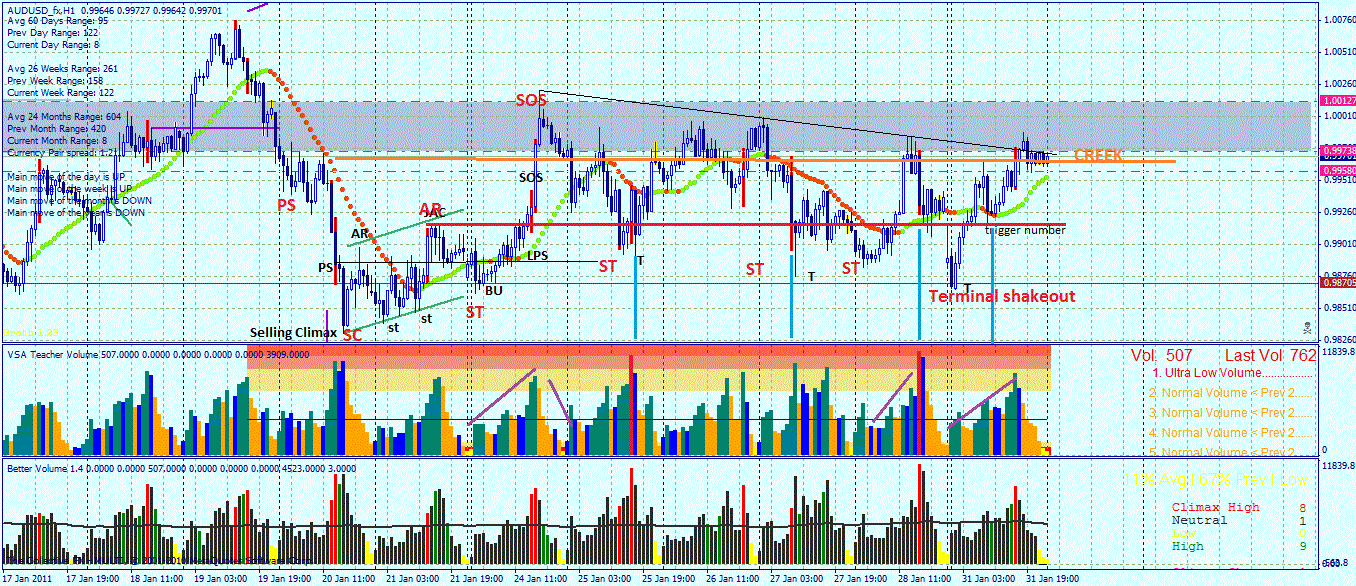Click the red 'SC' label
This screenshot has width=1356, height=586.
[352, 336]
